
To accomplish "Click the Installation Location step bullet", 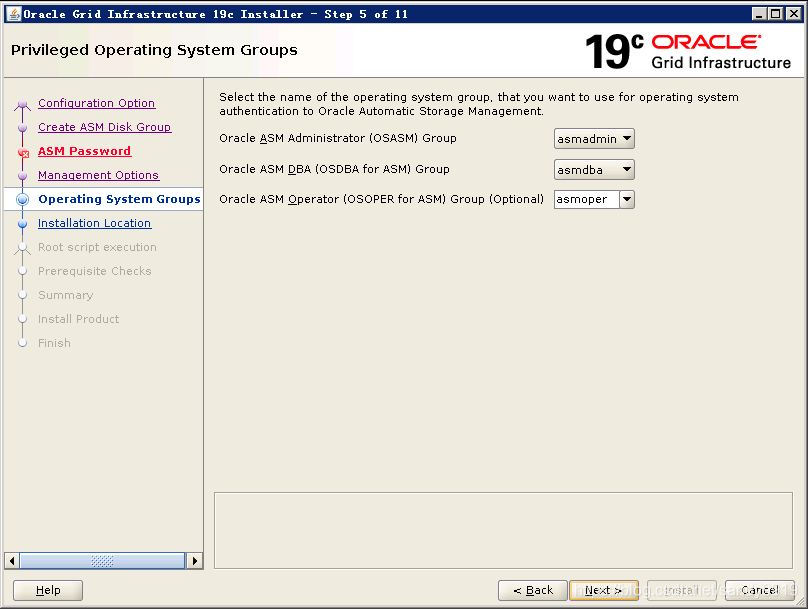I will pyautogui.click(x=22, y=224).
